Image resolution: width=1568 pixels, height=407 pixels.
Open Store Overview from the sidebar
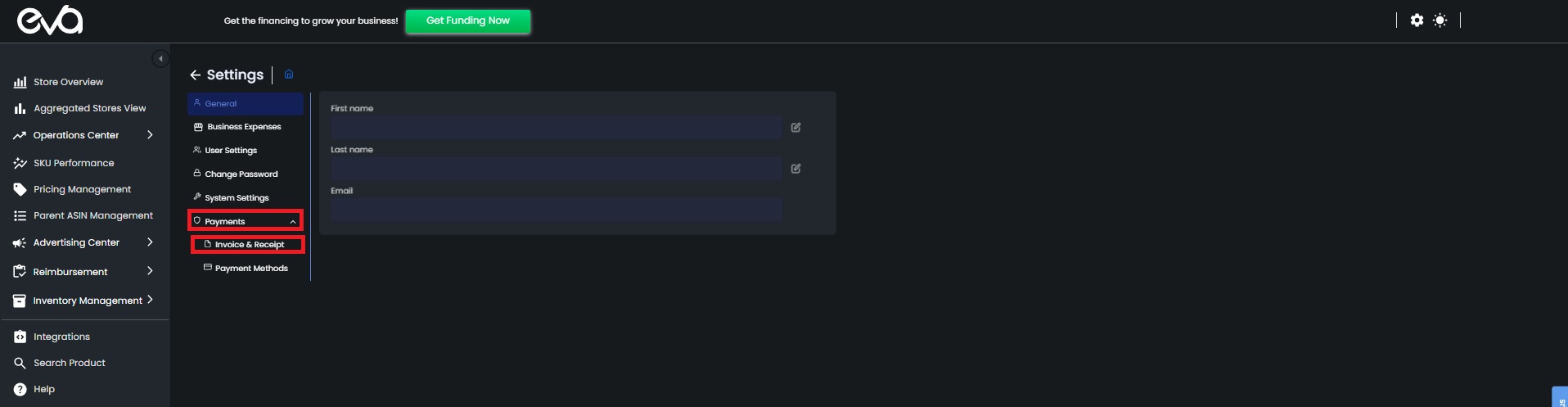[x=68, y=82]
